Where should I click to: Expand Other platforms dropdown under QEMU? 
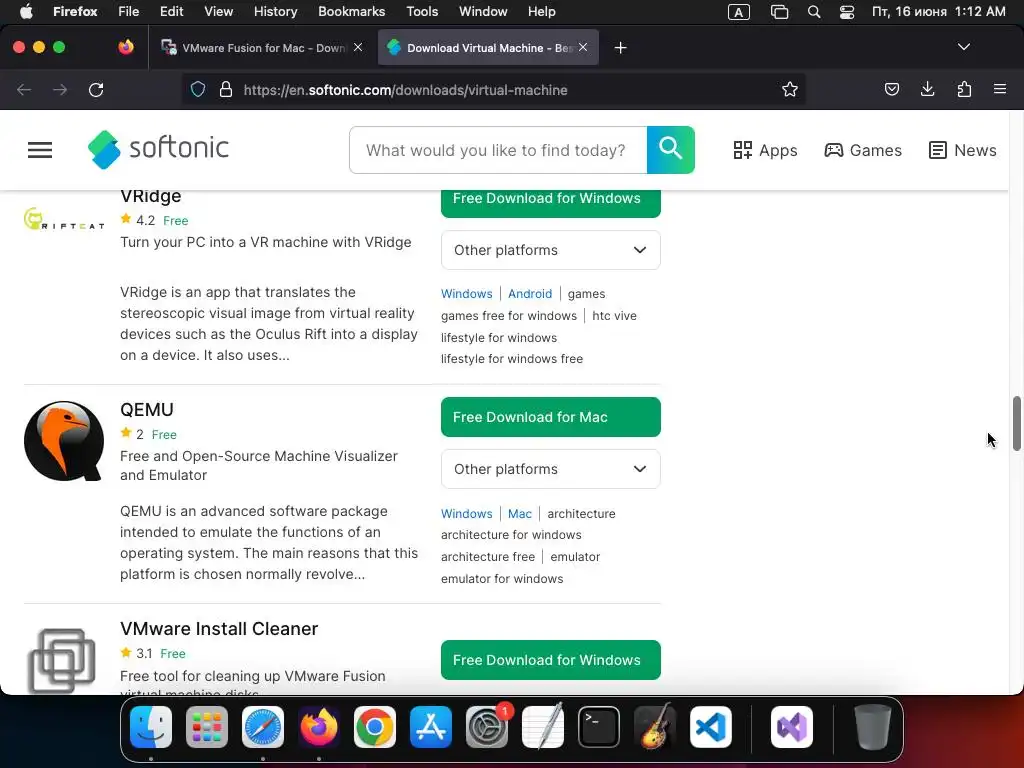click(x=551, y=469)
